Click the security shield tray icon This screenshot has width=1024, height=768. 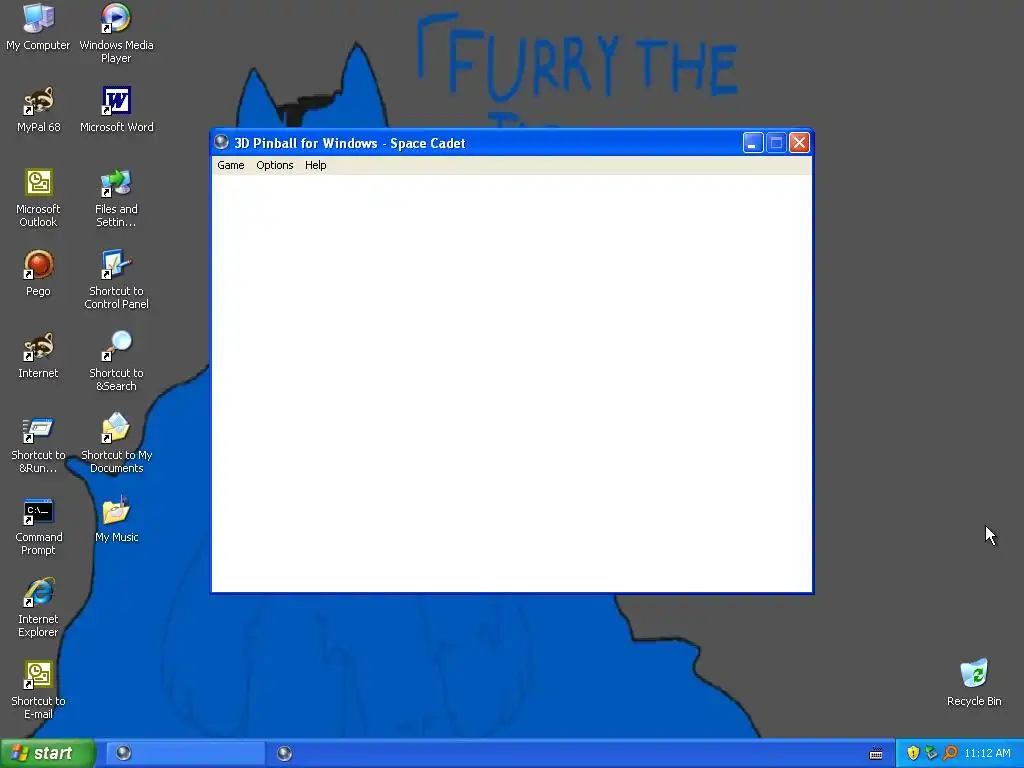[913, 753]
